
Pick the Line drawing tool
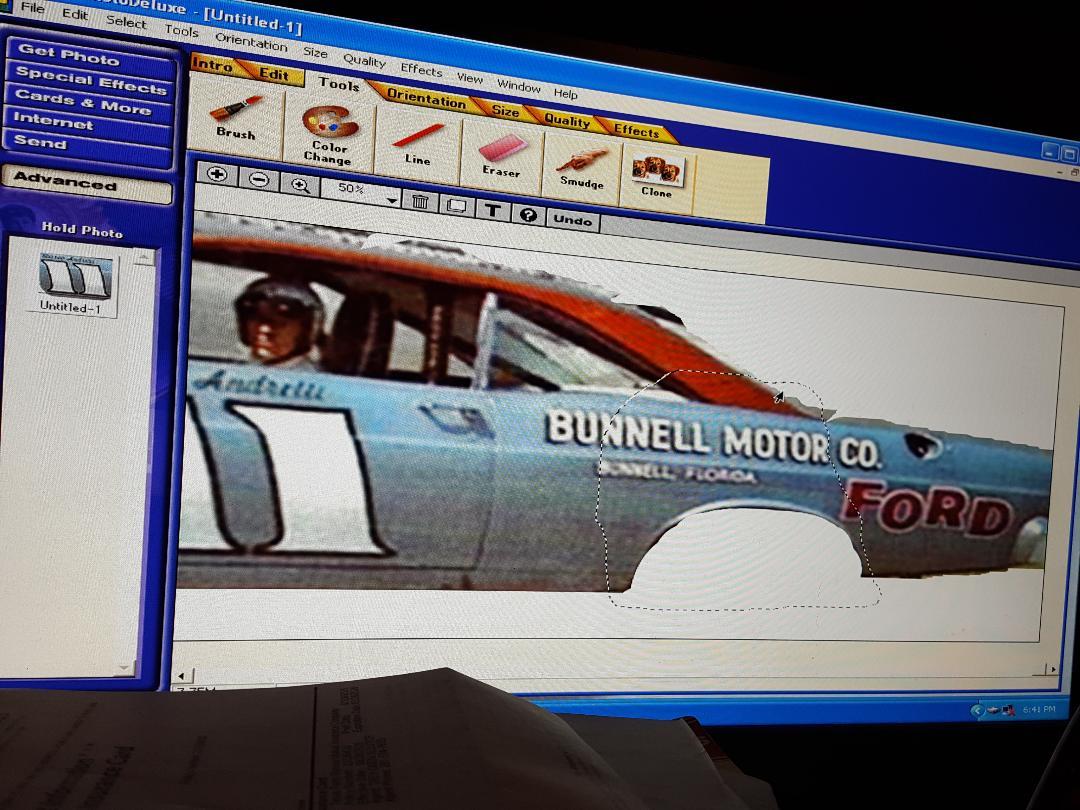click(x=417, y=144)
